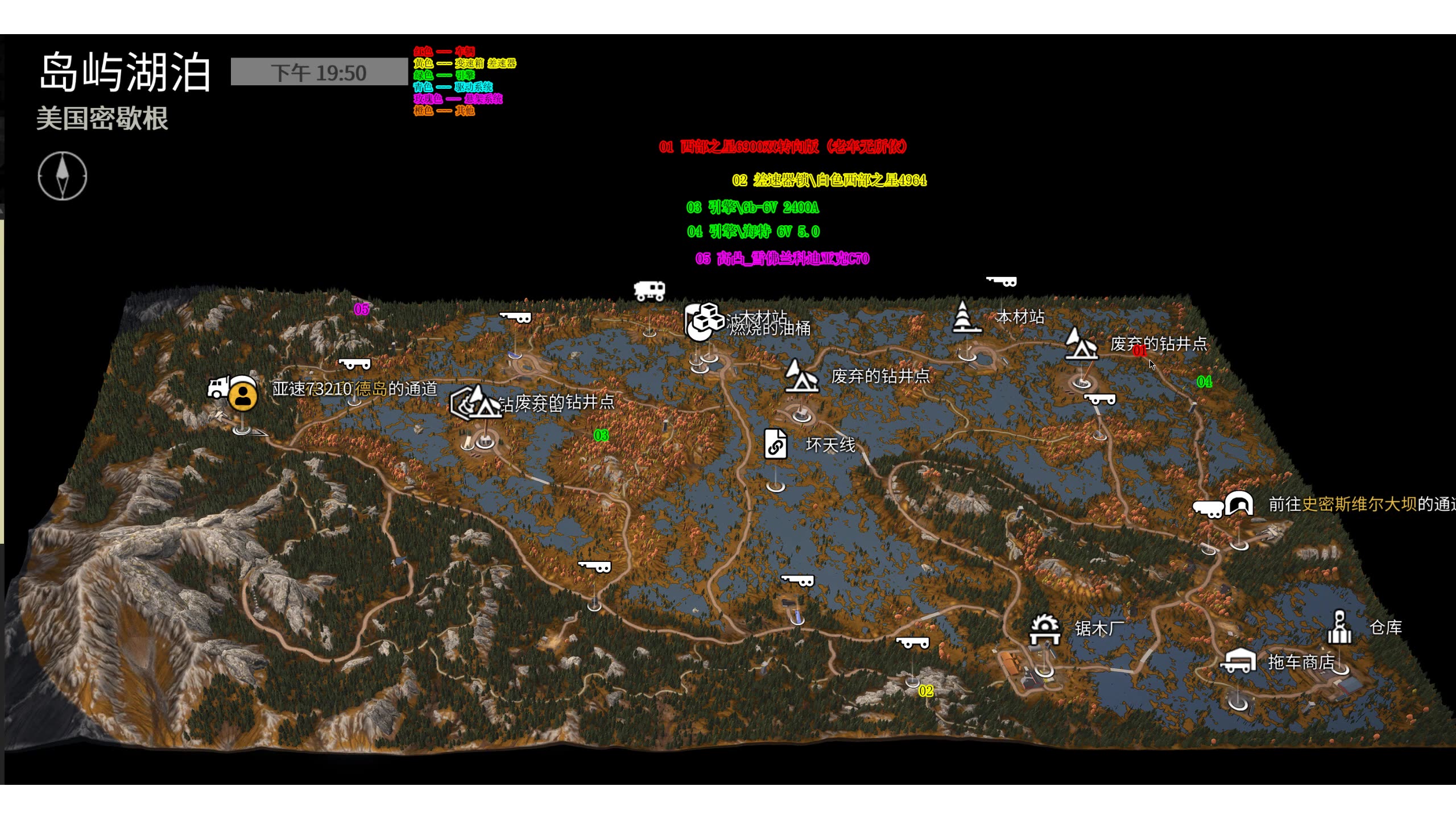Select trailer marker above 德岛的通道 label
This screenshot has width=1456, height=819.
coord(354,364)
